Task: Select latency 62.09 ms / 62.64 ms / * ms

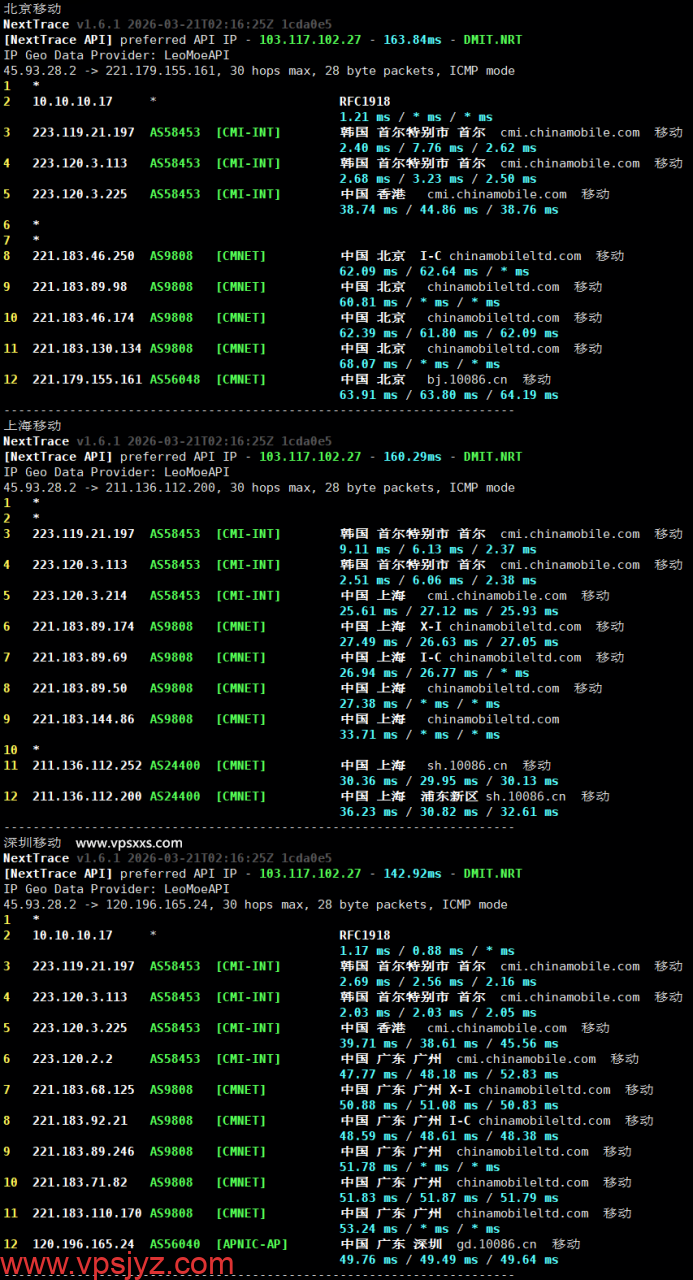Action: coord(434,272)
